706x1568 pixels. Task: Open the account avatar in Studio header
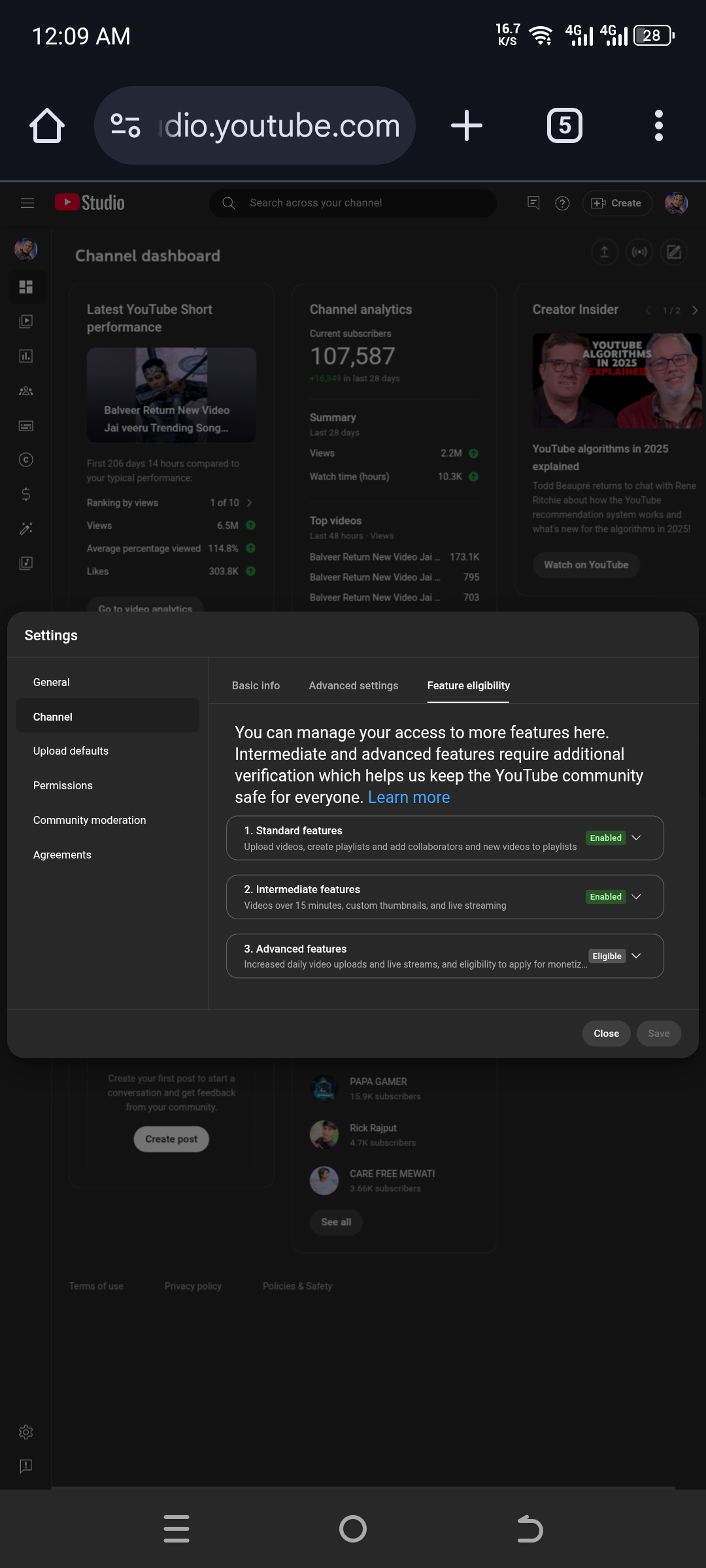coord(677,203)
